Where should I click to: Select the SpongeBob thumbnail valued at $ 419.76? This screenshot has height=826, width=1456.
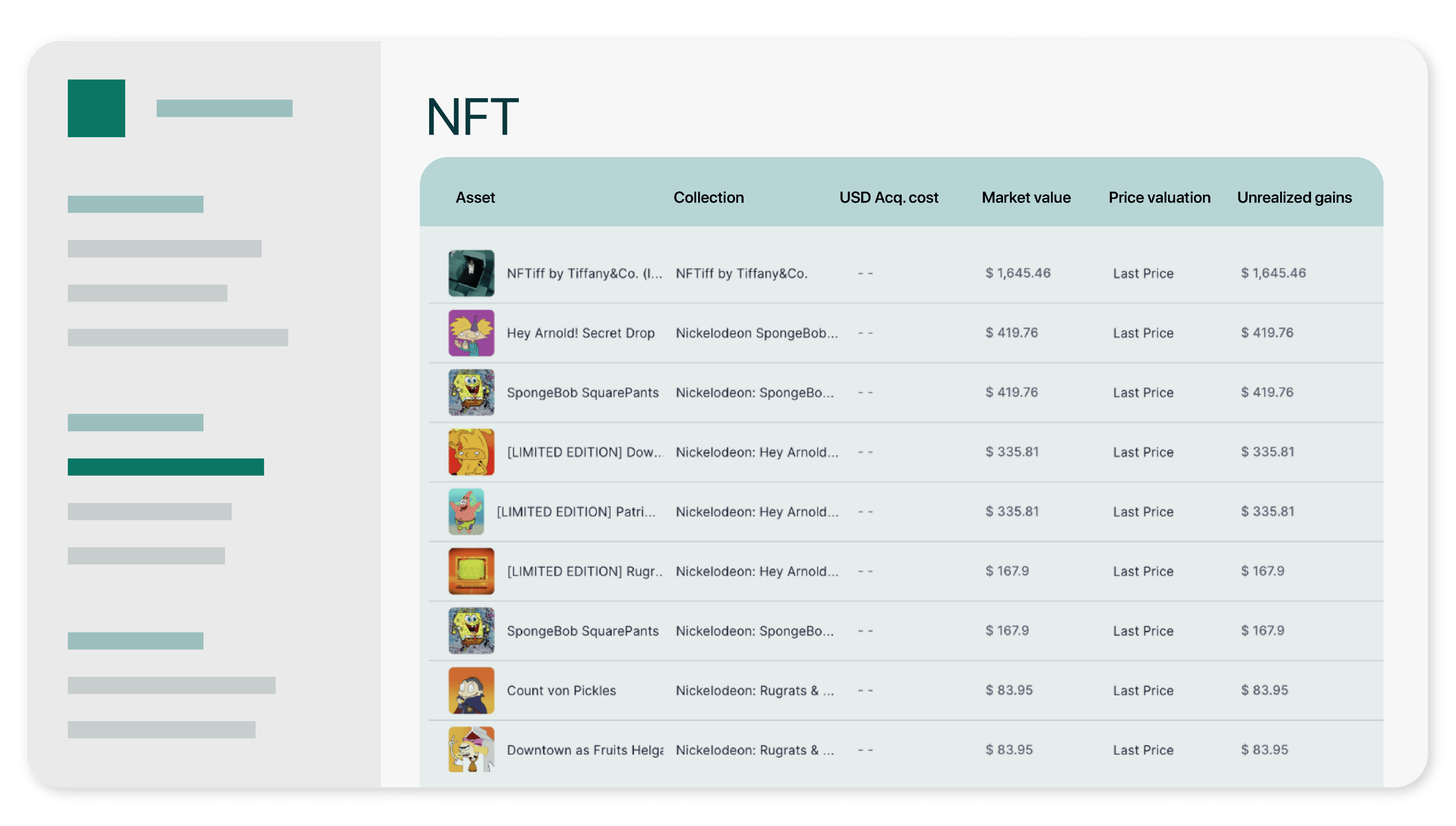click(x=471, y=392)
